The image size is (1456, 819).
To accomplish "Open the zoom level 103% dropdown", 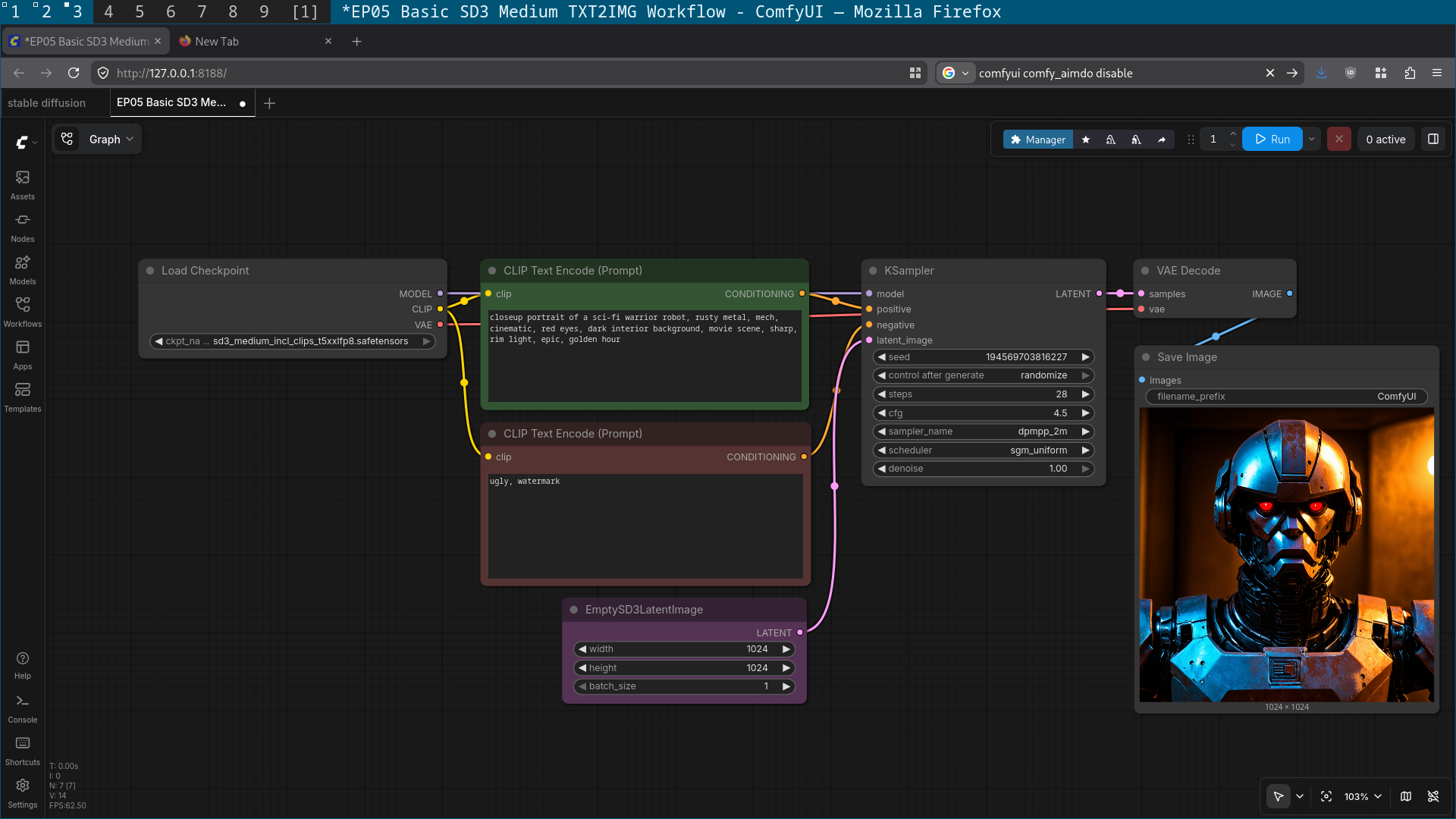I will coord(1363,796).
